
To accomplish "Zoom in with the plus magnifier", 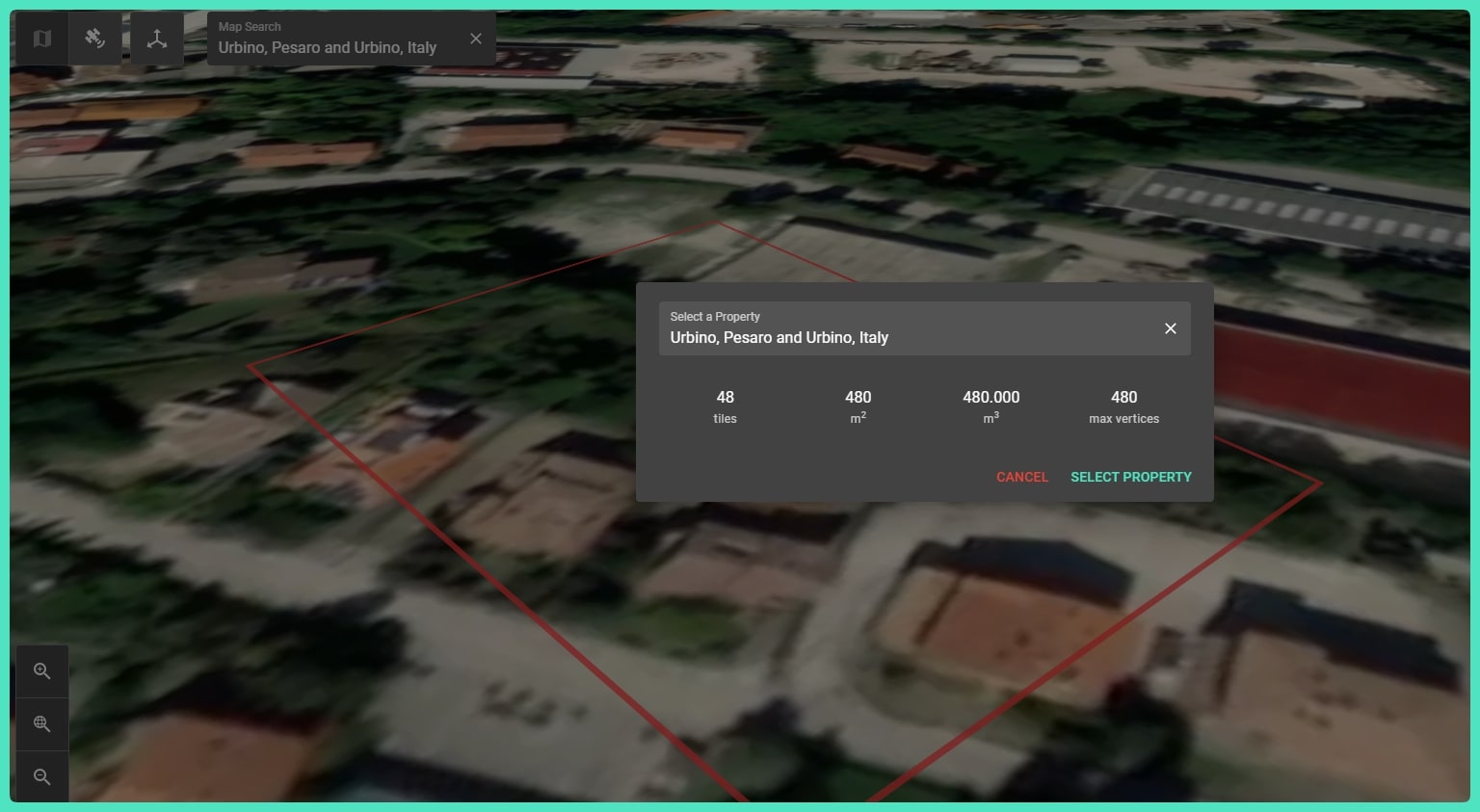I will [41, 671].
